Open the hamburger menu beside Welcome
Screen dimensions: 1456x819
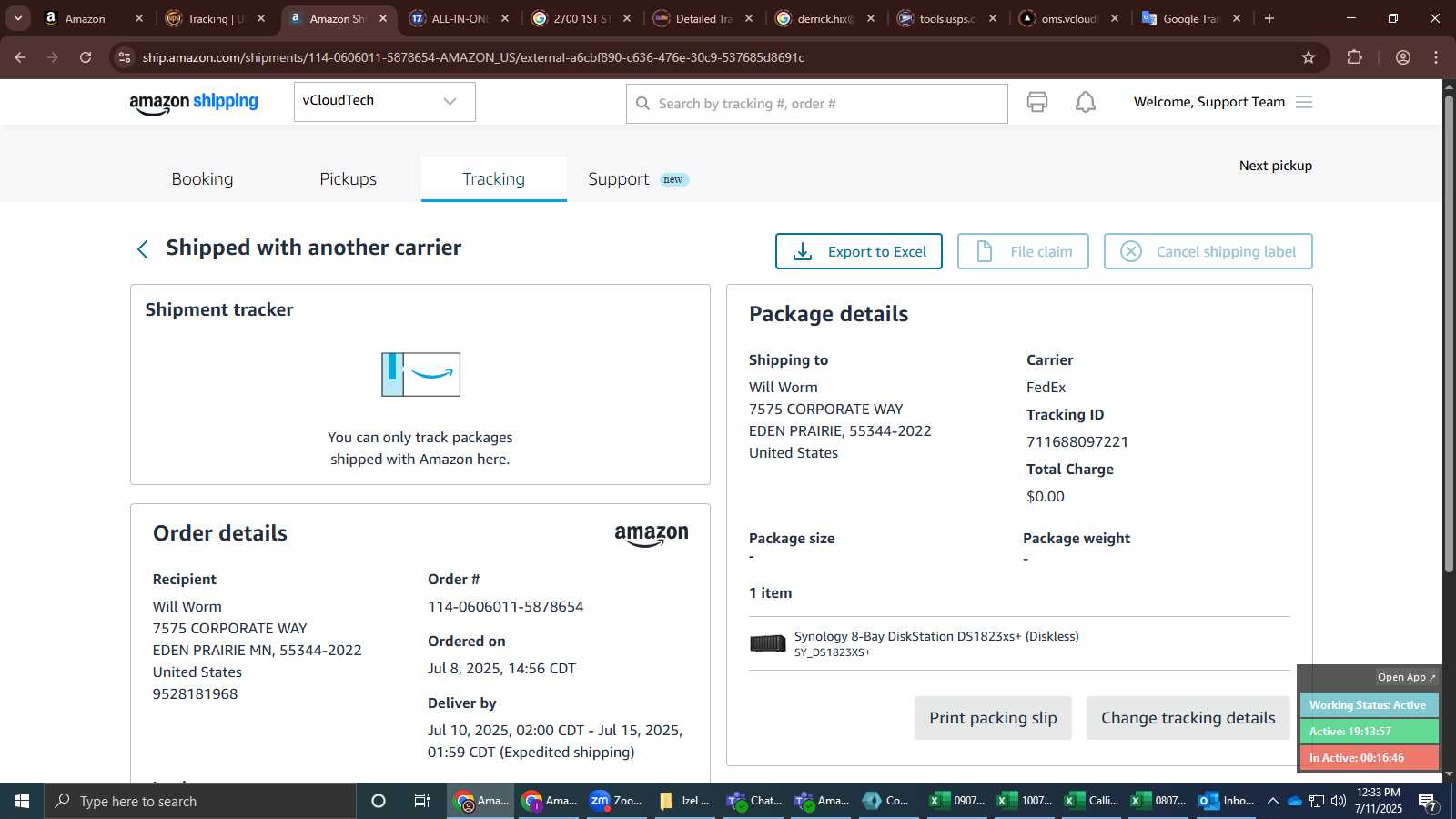1304,102
